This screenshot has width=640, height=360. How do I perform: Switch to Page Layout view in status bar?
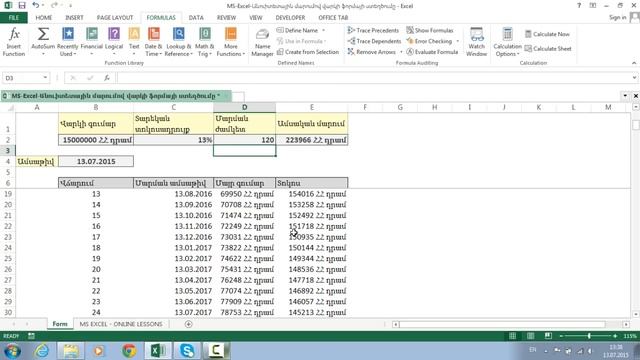click(530, 336)
